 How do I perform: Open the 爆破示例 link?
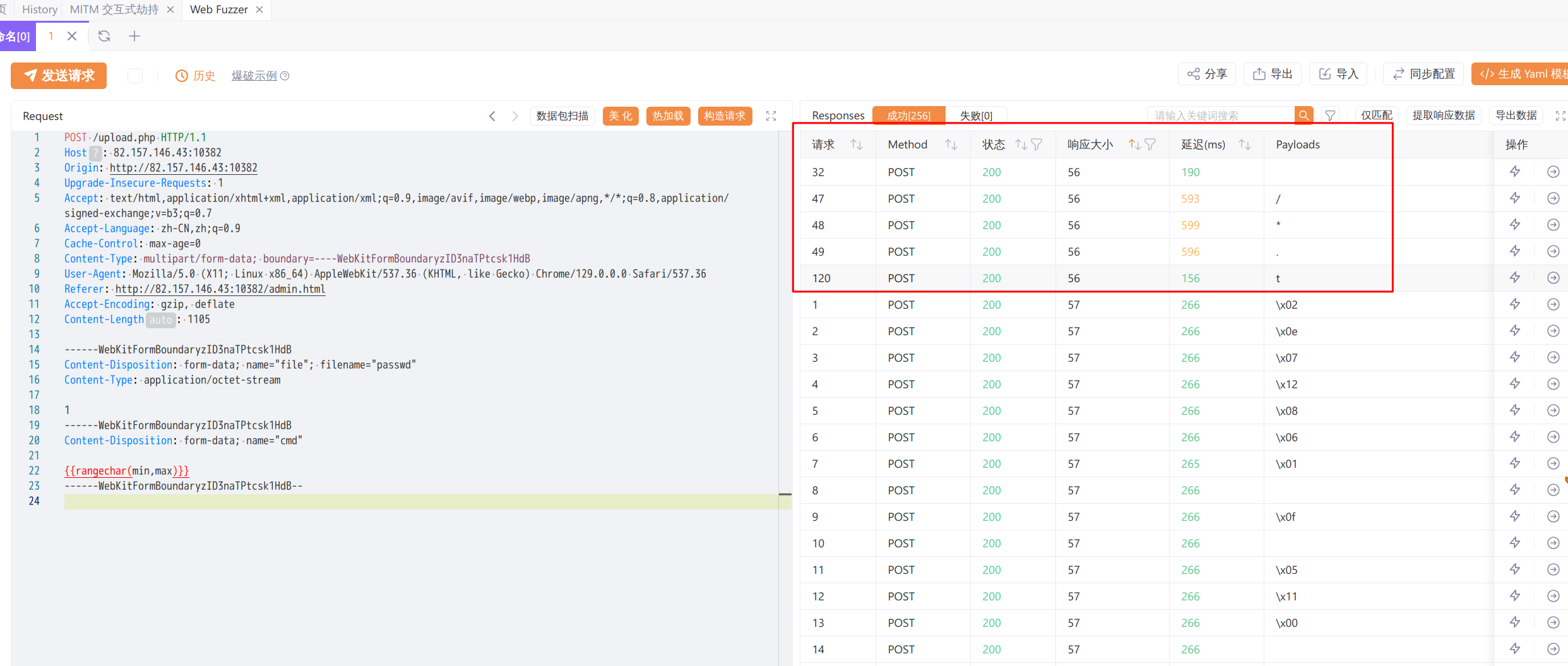click(x=254, y=76)
